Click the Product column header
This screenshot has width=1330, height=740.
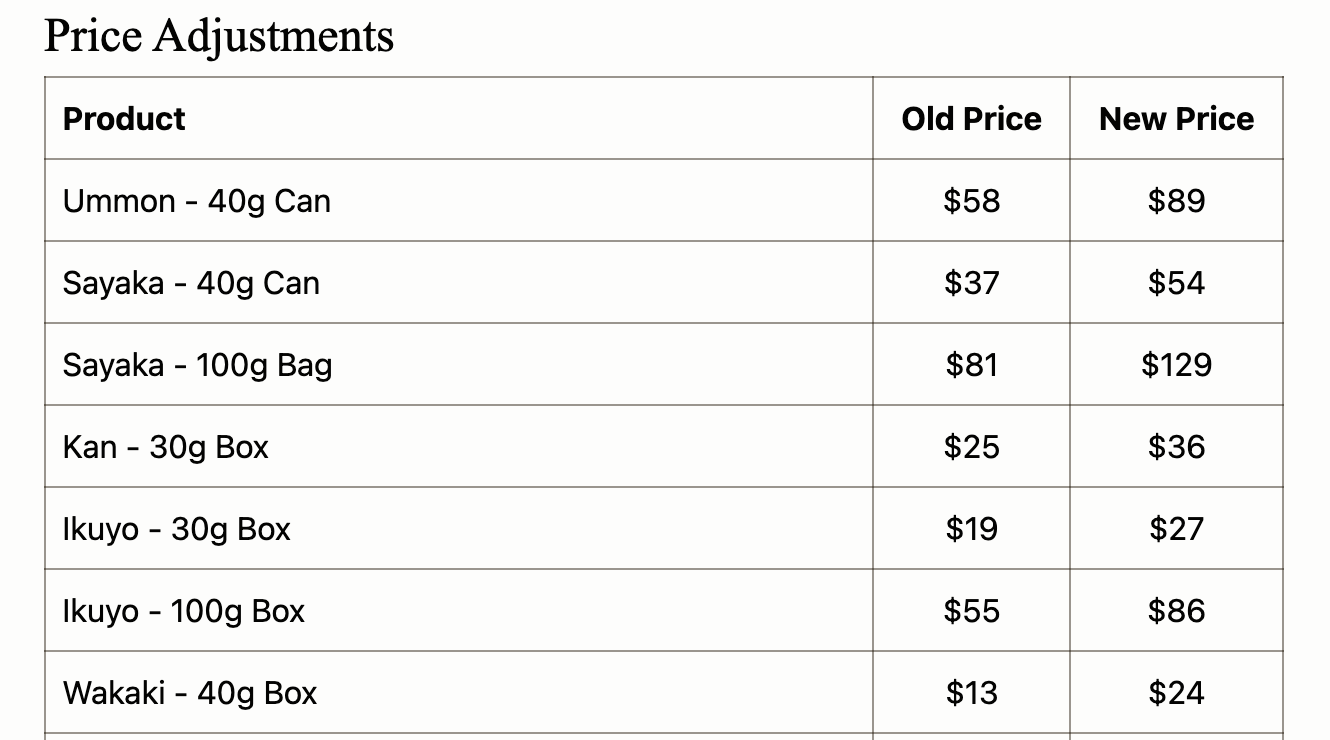124,119
